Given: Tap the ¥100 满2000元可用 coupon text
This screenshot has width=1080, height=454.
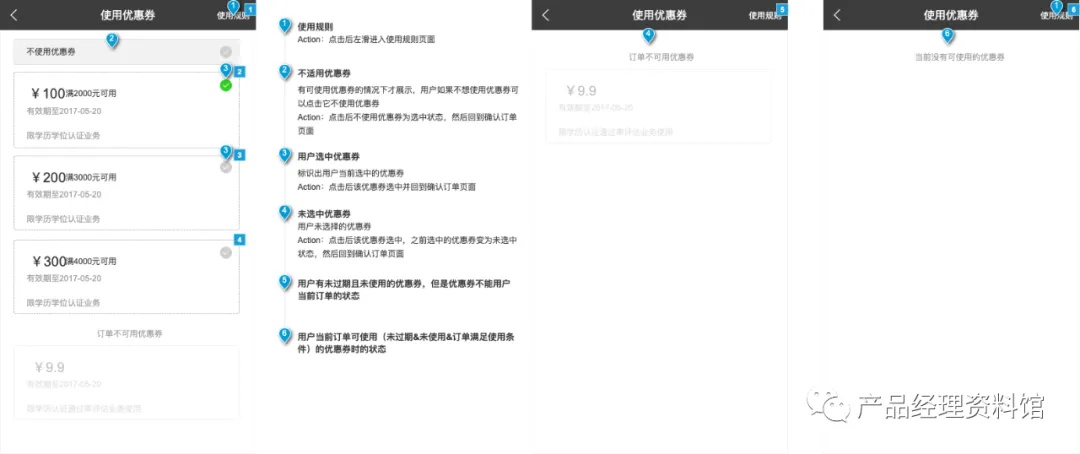Looking at the screenshot, I should (74, 94).
